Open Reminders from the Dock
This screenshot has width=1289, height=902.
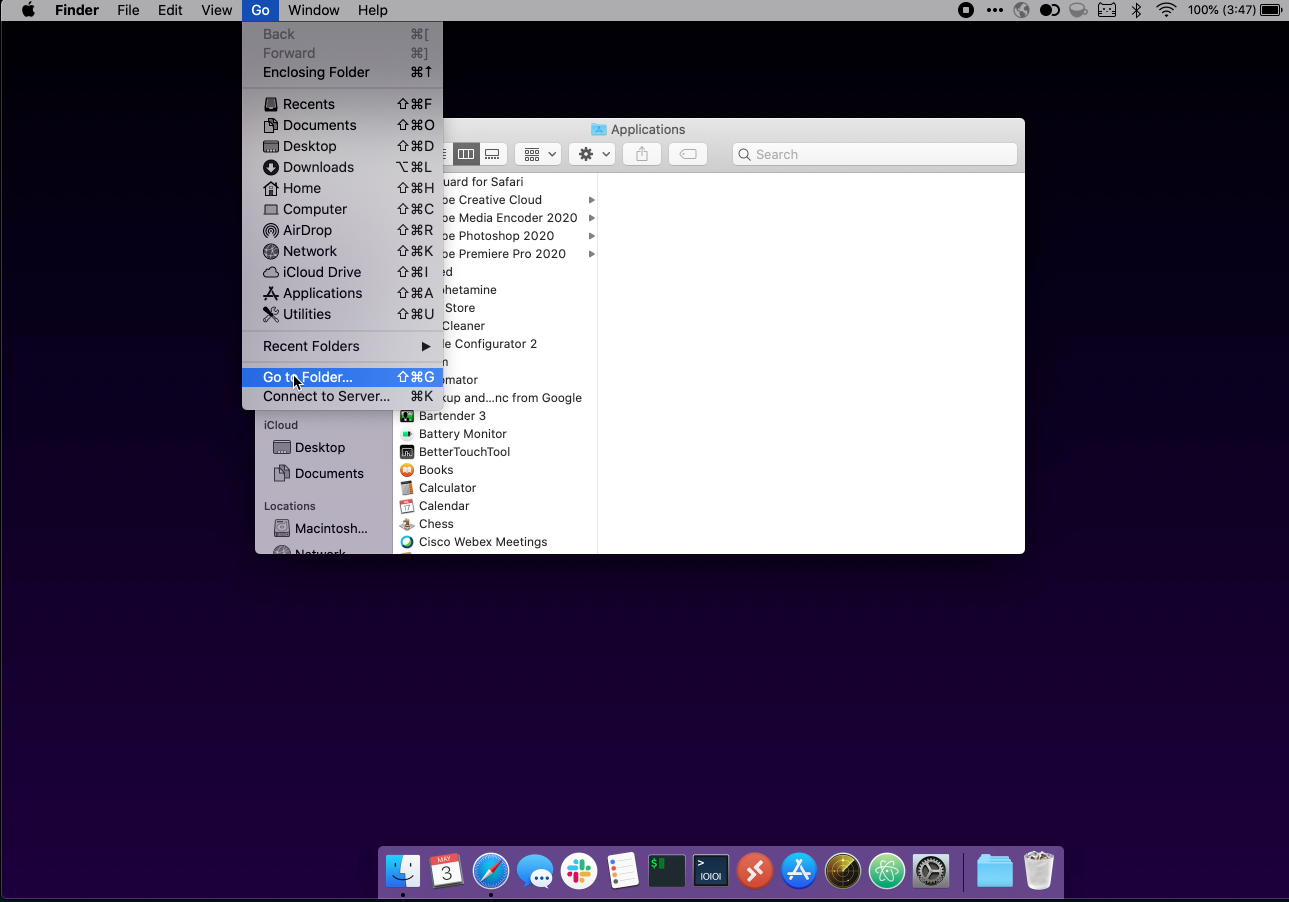(x=623, y=871)
